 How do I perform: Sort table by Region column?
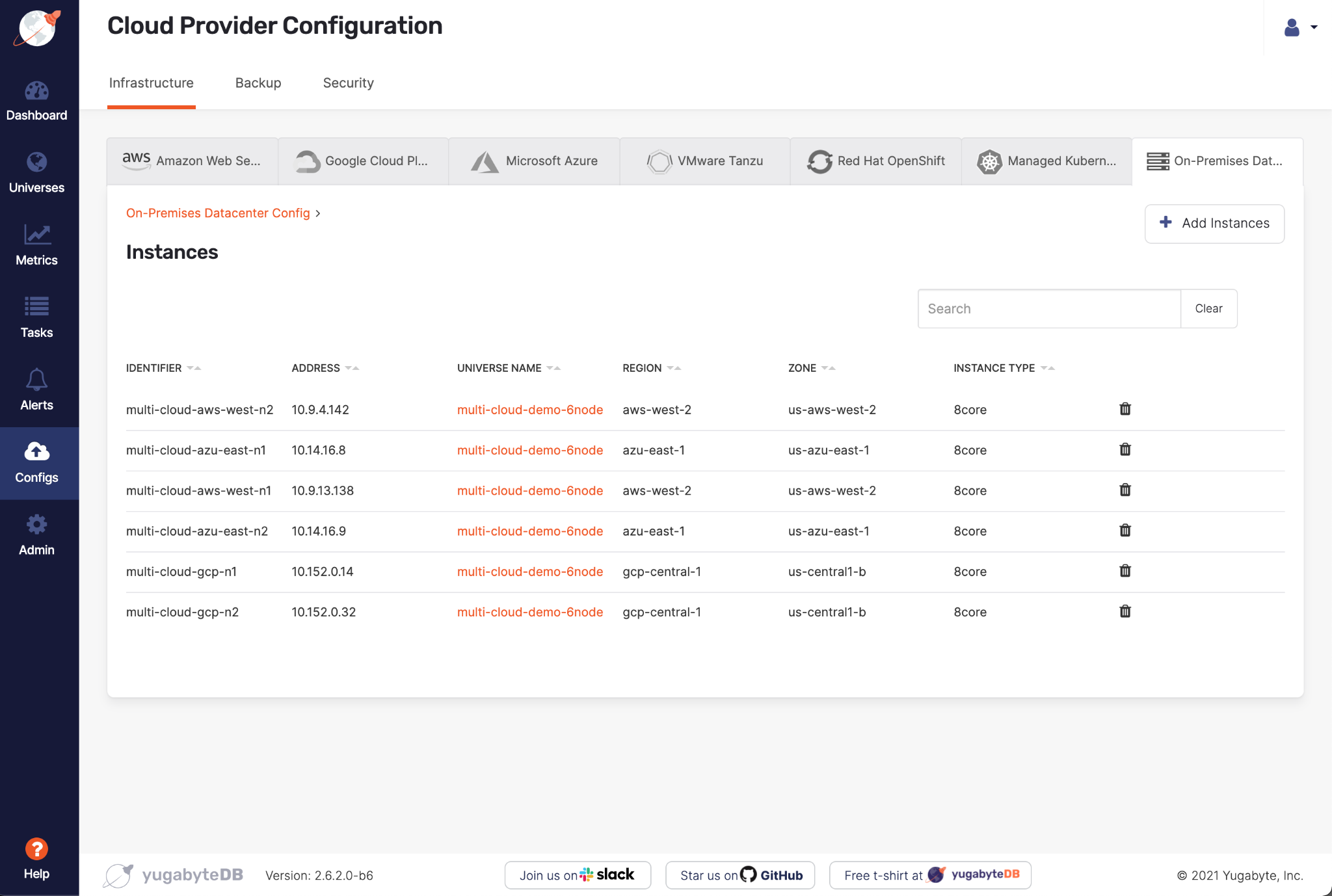coord(652,368)
